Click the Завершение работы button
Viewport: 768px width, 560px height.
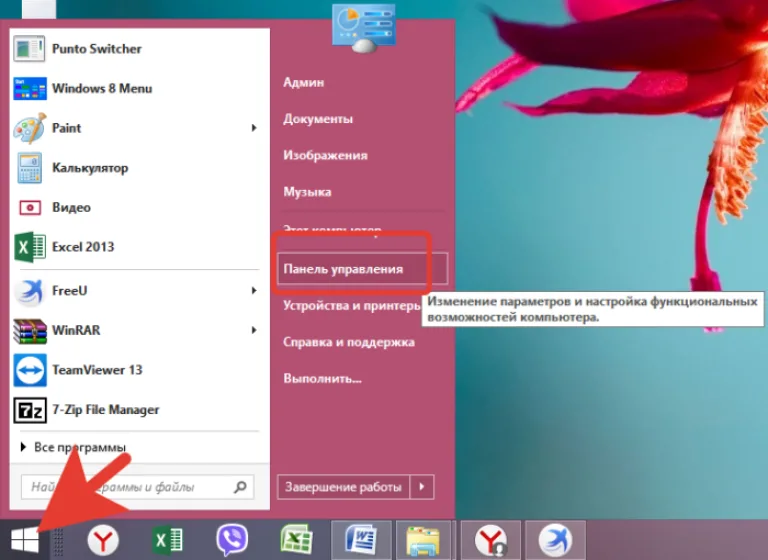343,487
